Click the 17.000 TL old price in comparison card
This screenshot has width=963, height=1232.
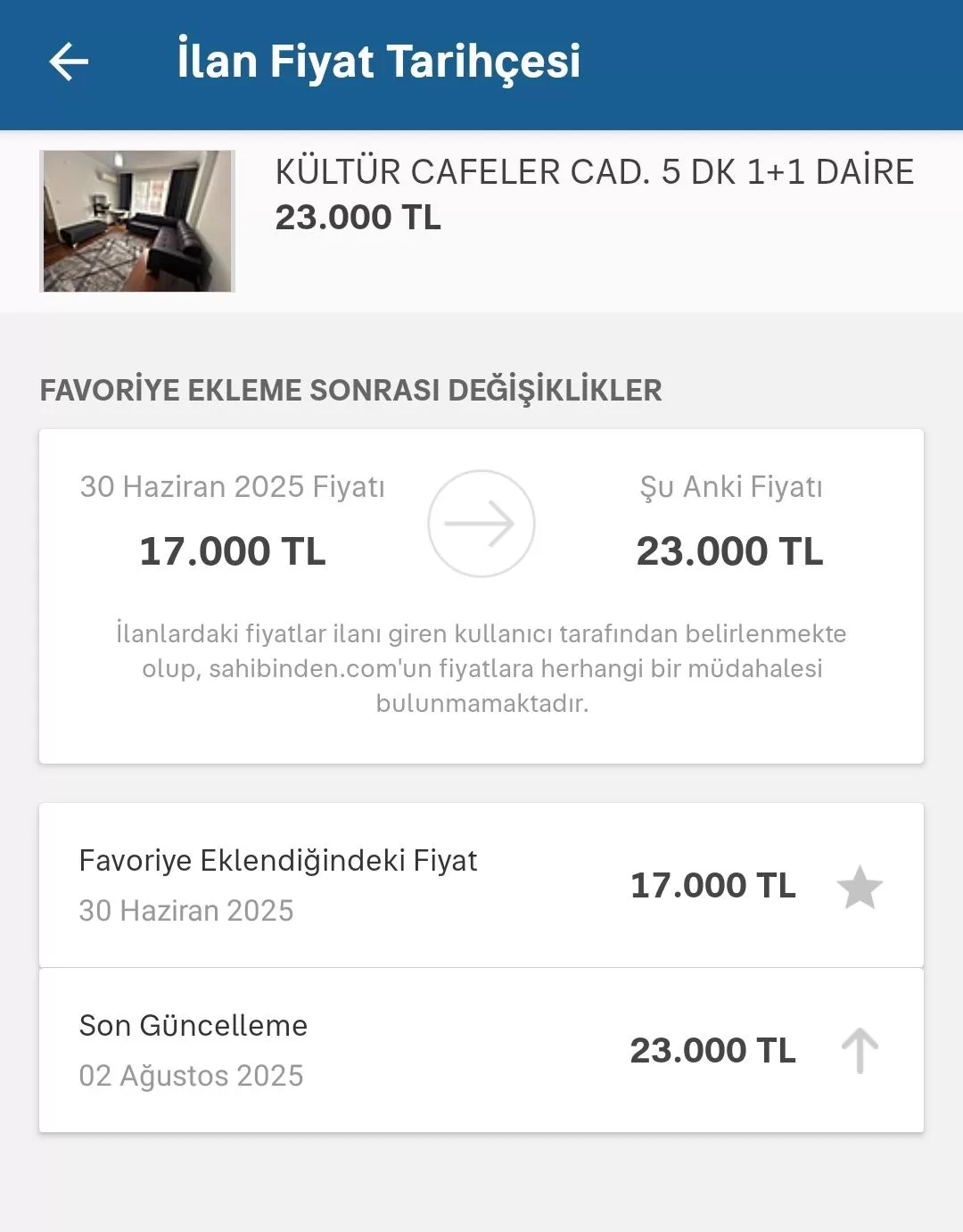(233, 551)
